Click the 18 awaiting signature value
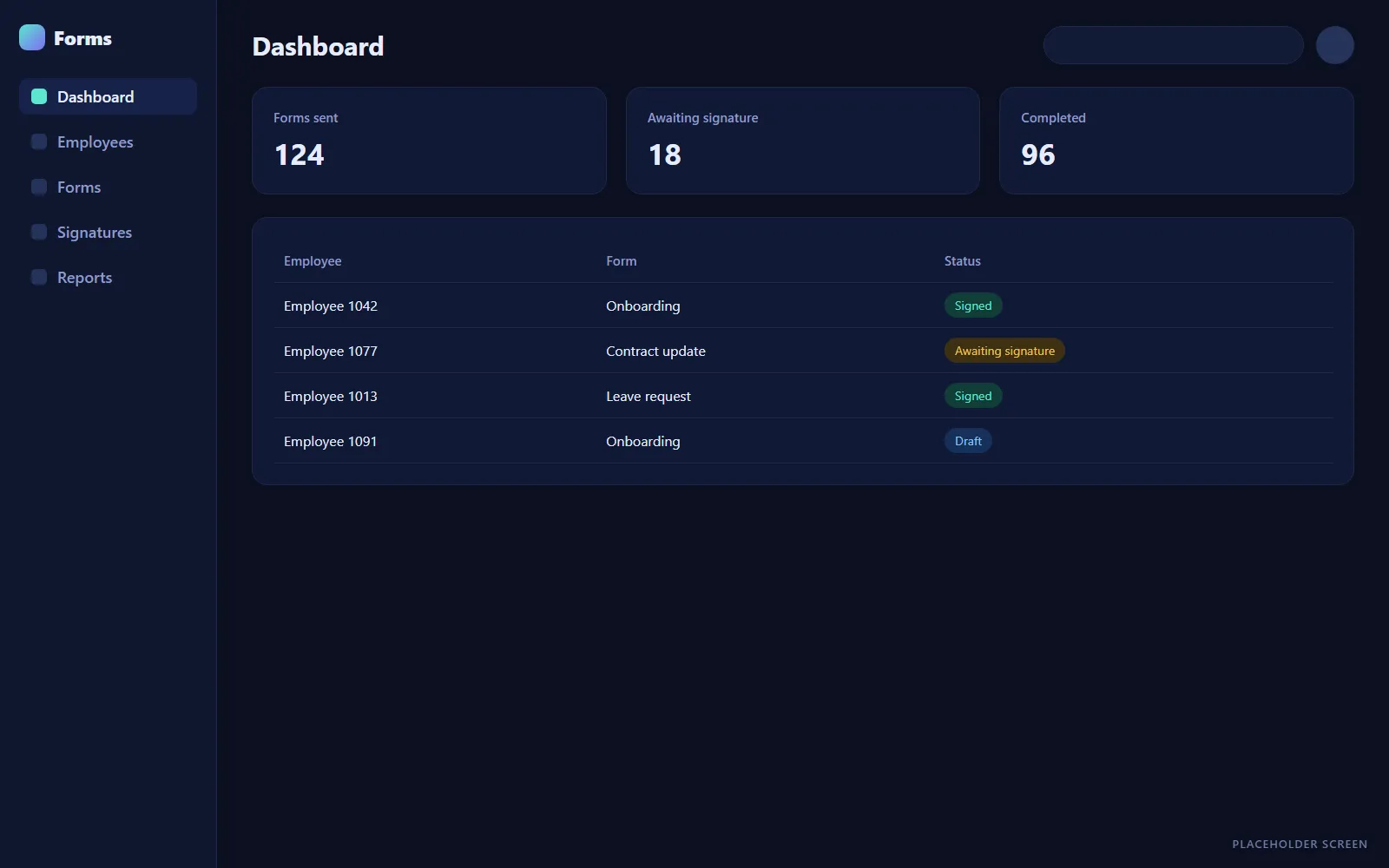 665,155
